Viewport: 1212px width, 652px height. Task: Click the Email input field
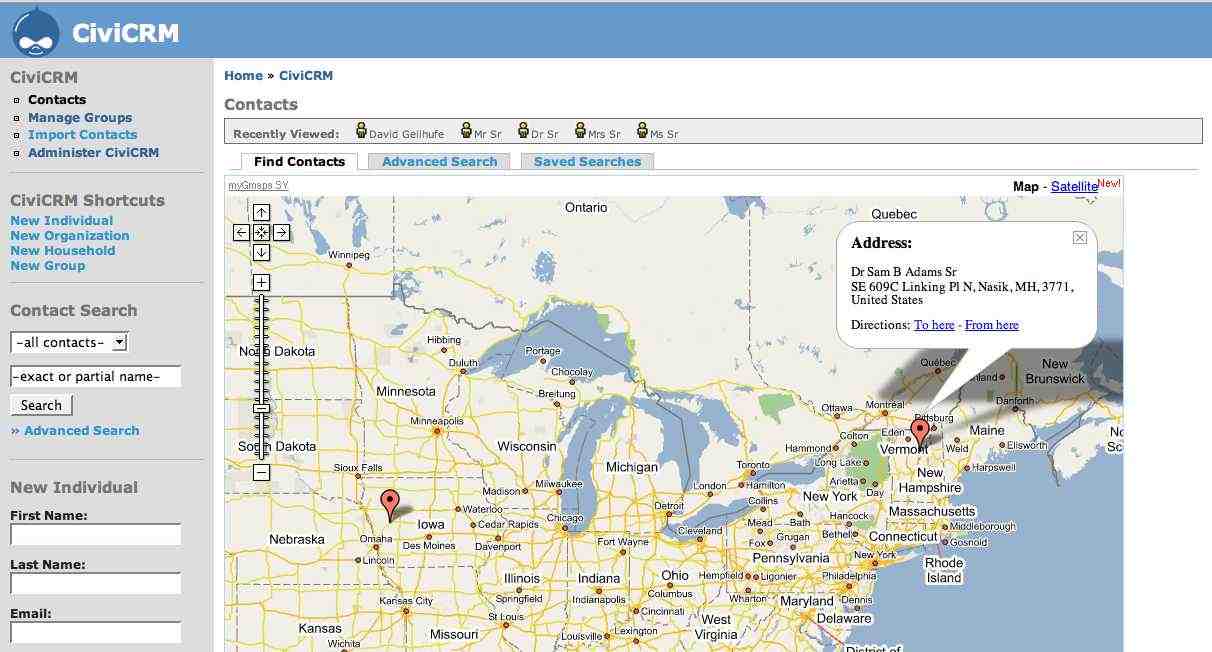[x=96, y=632]
